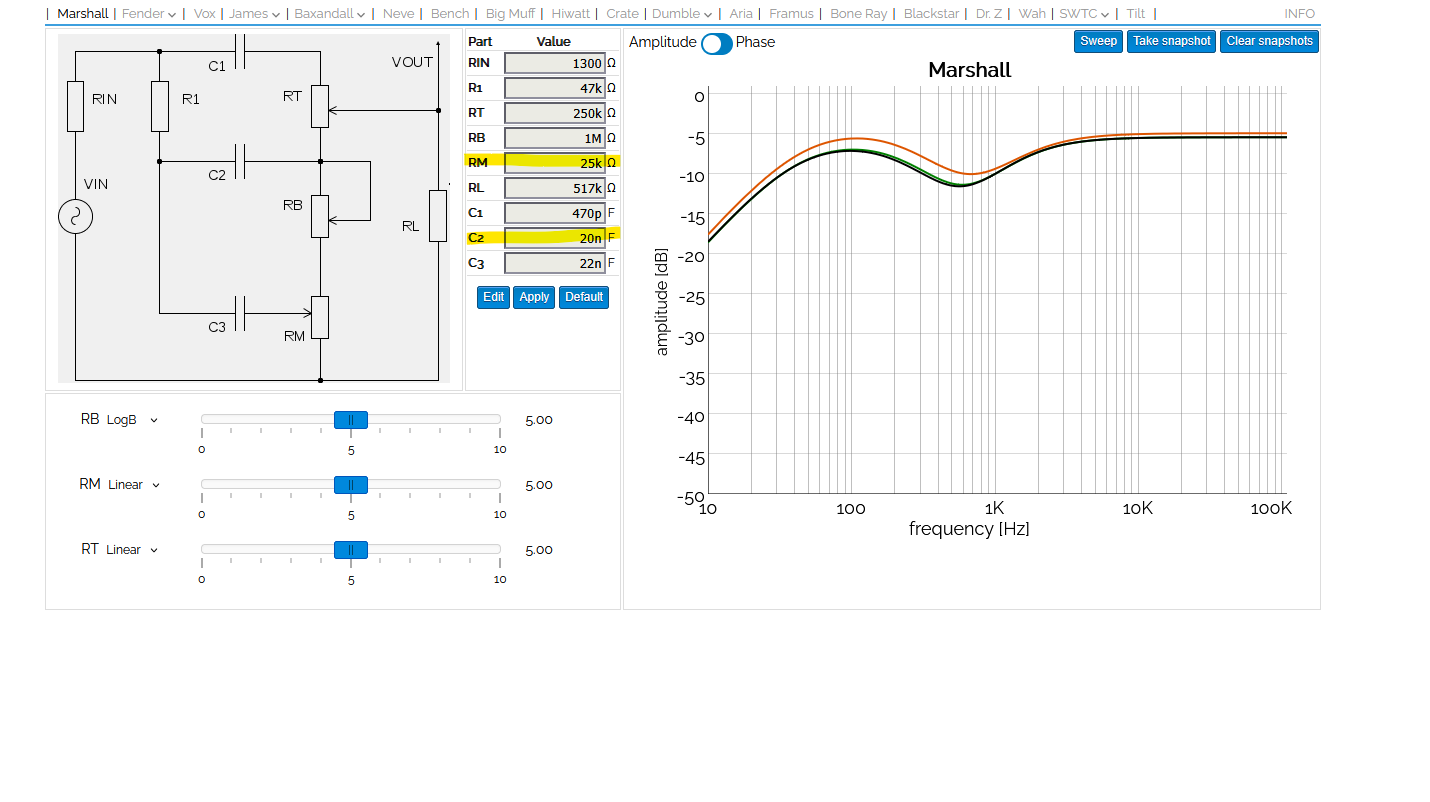Click the Apply button

[534, 297]
